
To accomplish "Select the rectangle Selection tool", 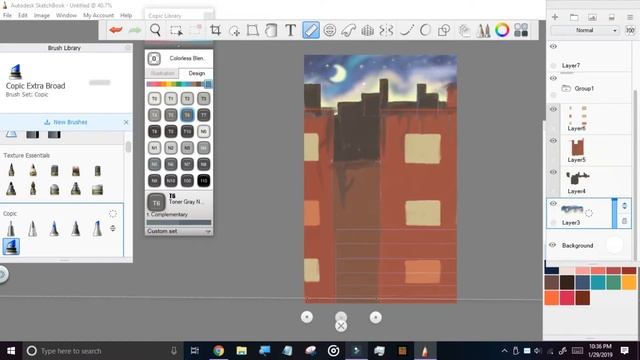I will click(x=176, y=30).
